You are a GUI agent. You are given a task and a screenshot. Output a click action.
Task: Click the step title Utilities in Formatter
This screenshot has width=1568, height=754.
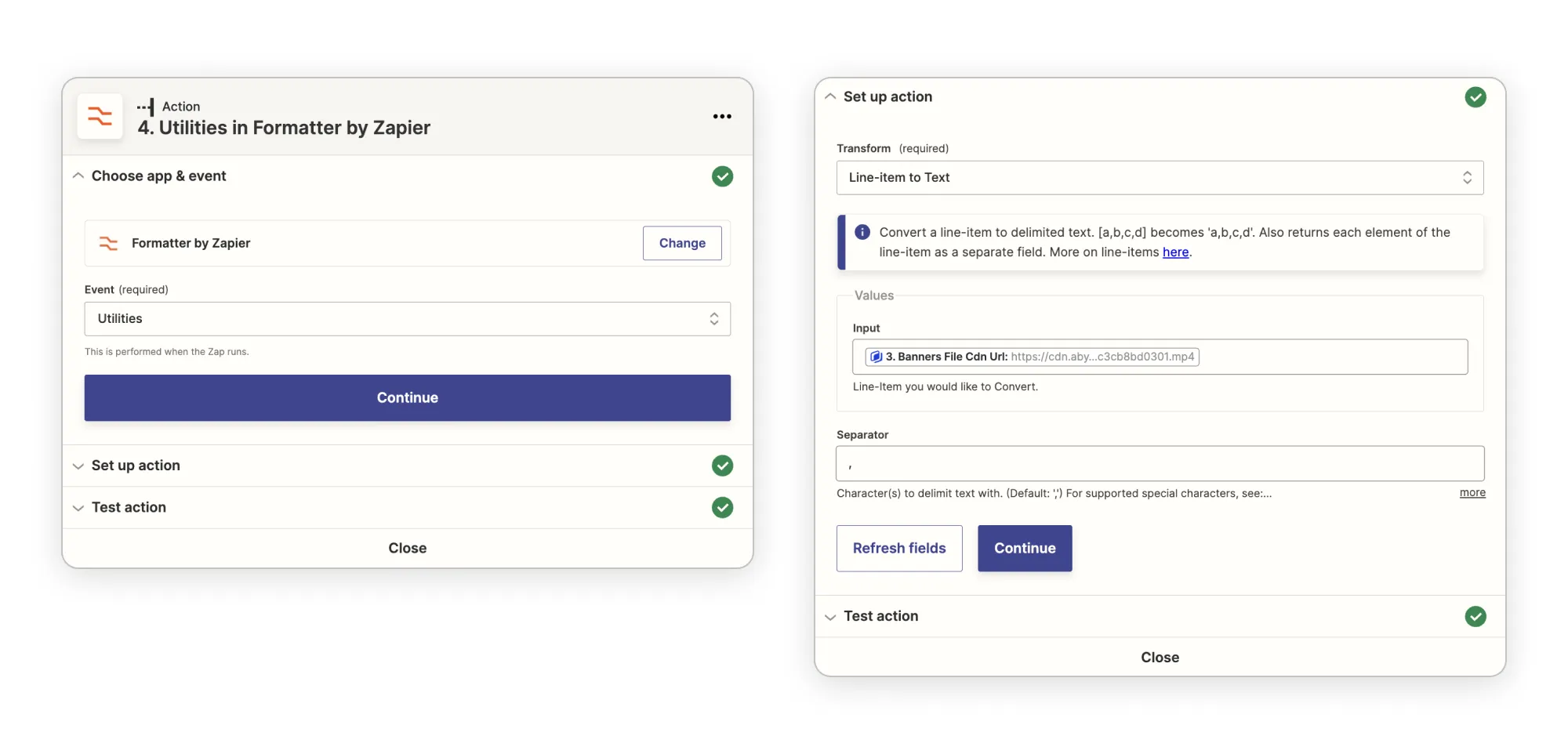[284, 128]
